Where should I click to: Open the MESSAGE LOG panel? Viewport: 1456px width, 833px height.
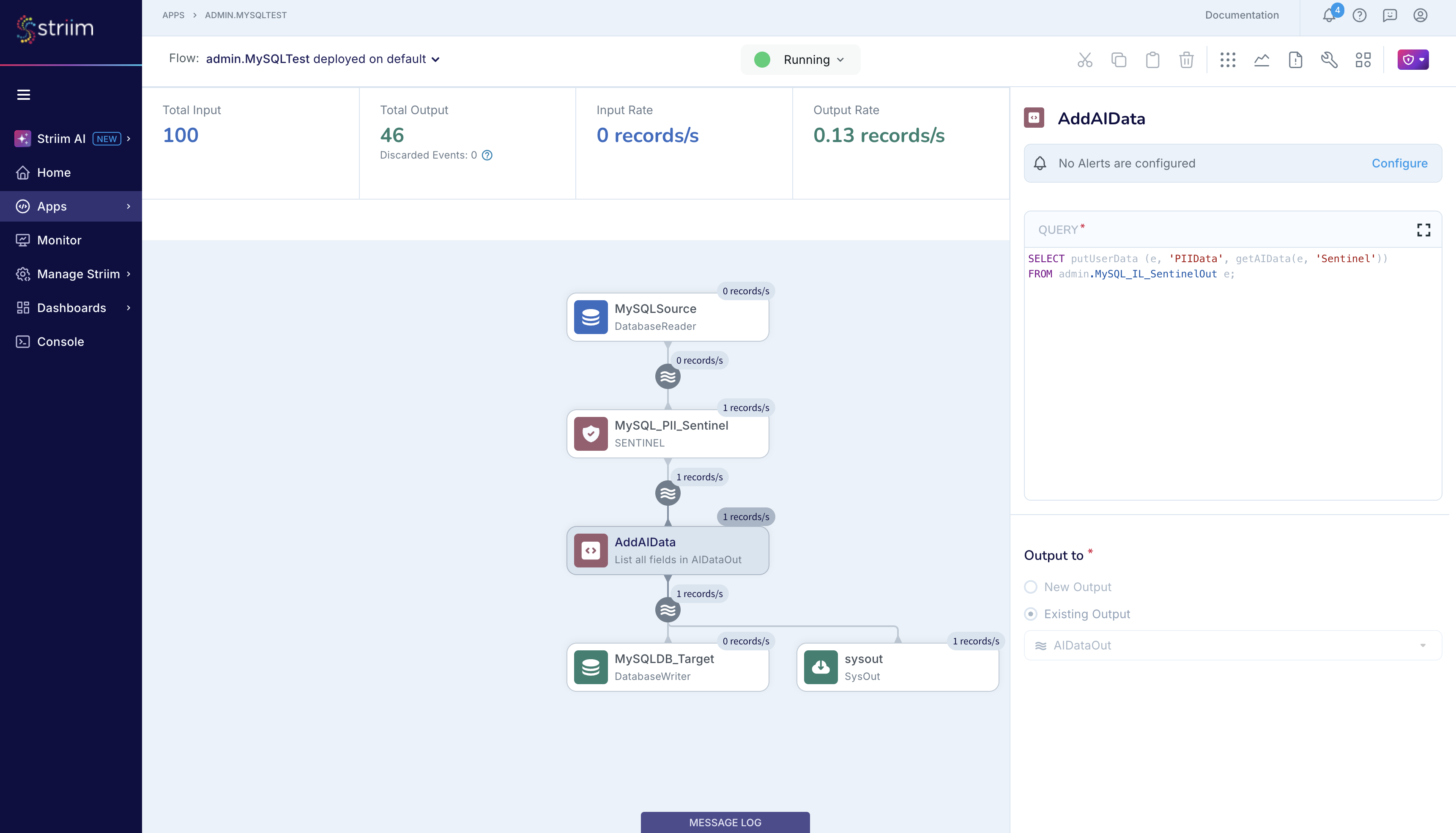tap(725, 822)
